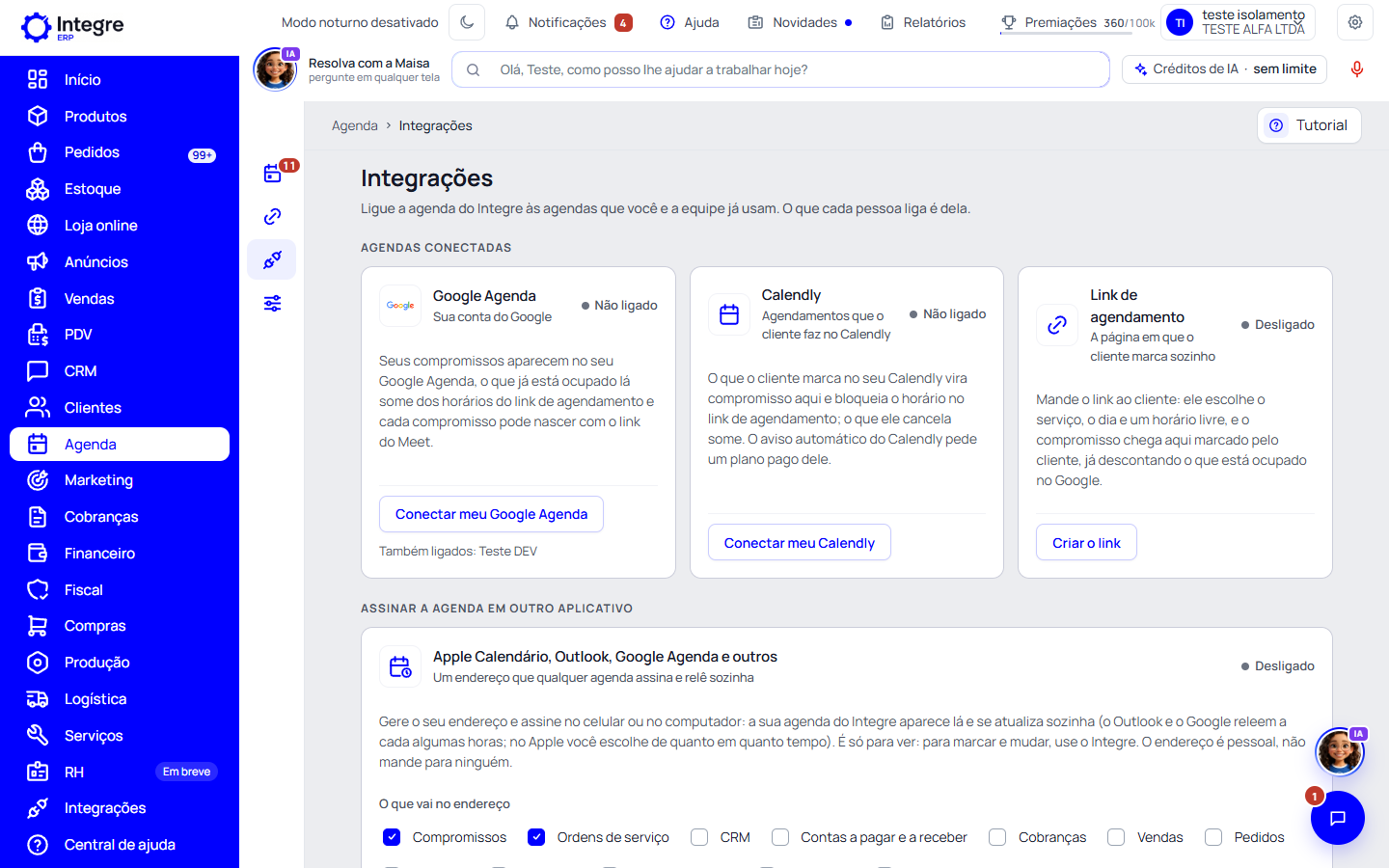This screenshot has width=1389, height=868.
Task: Open Fiscal in sidebar
Action: click(x=120, y=590)
